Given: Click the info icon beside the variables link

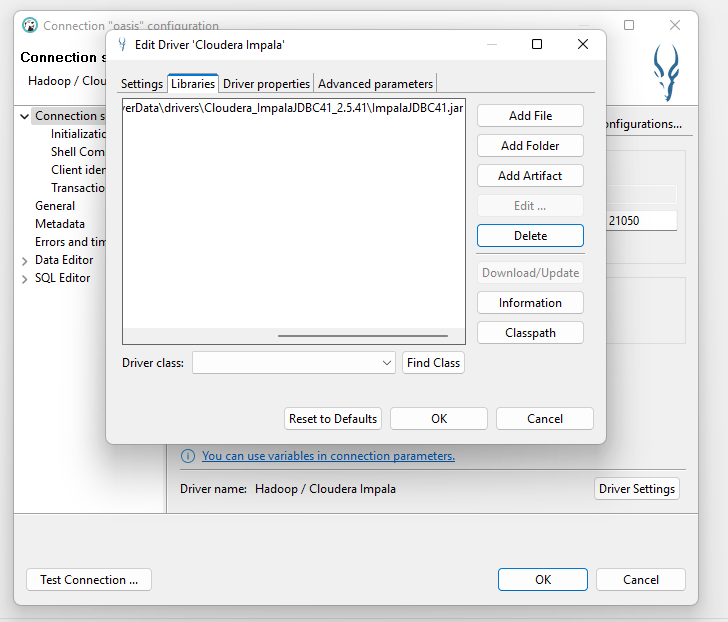Looking at the screenshot, I should point(188,456).
